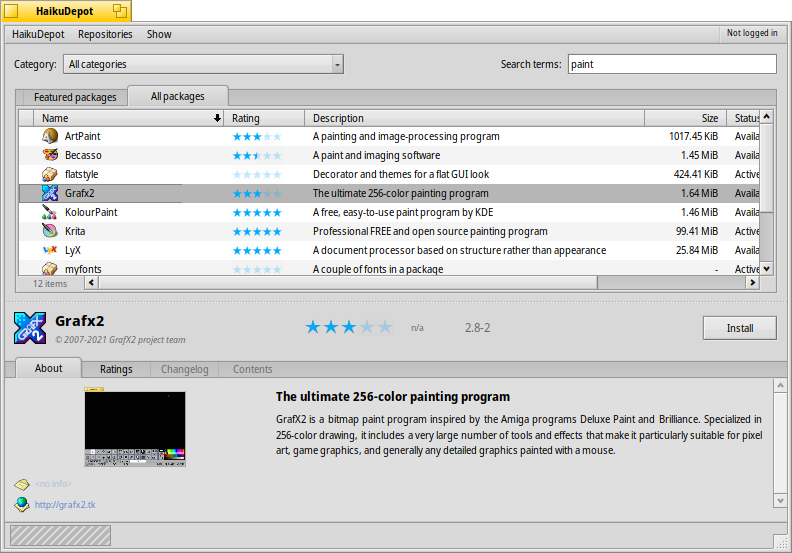Select the Krita row name
The image size is (792, 553).
click(x=75, y=231)
